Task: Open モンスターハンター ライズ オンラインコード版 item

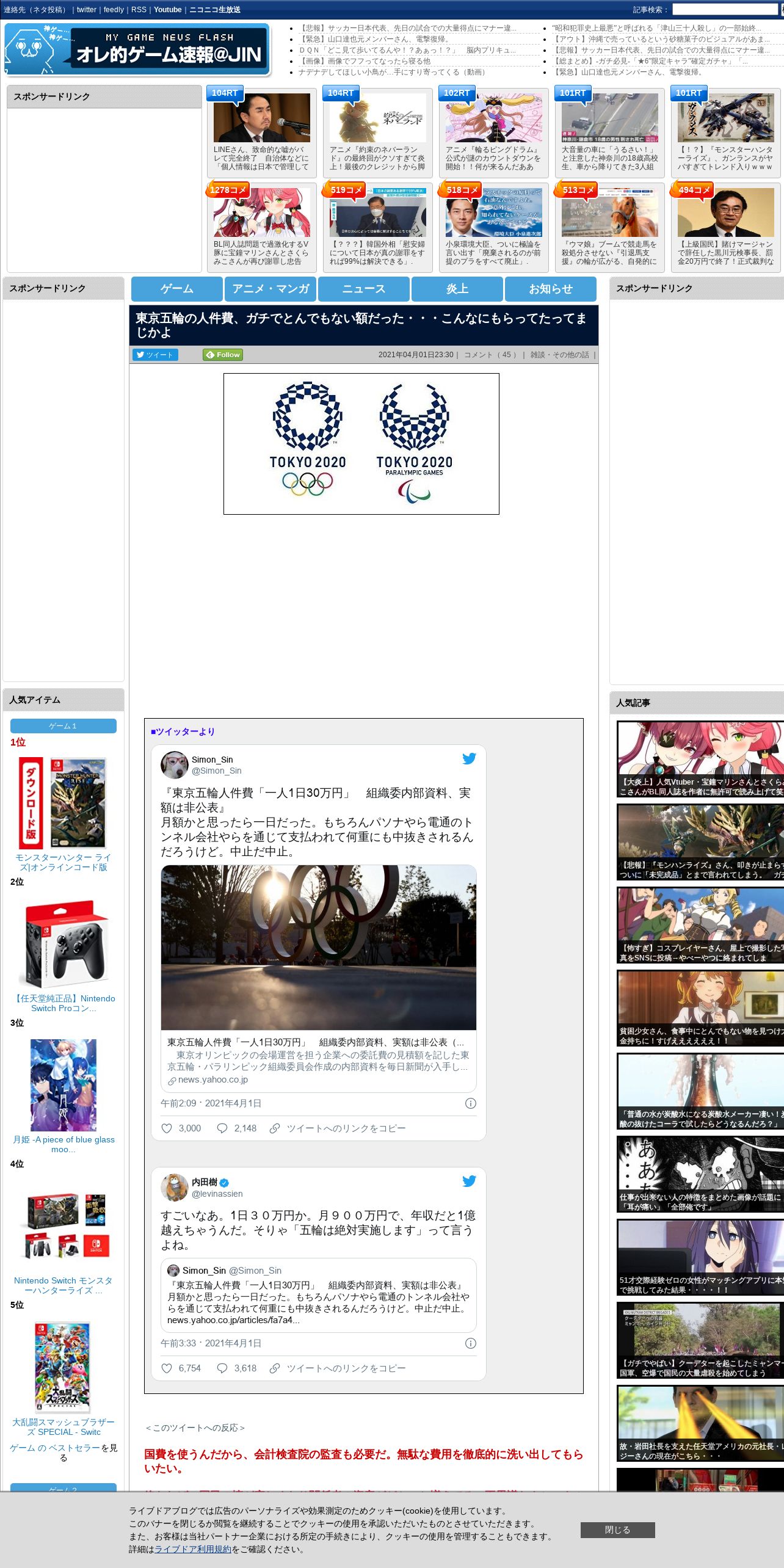Action: [x=63, y=862]
